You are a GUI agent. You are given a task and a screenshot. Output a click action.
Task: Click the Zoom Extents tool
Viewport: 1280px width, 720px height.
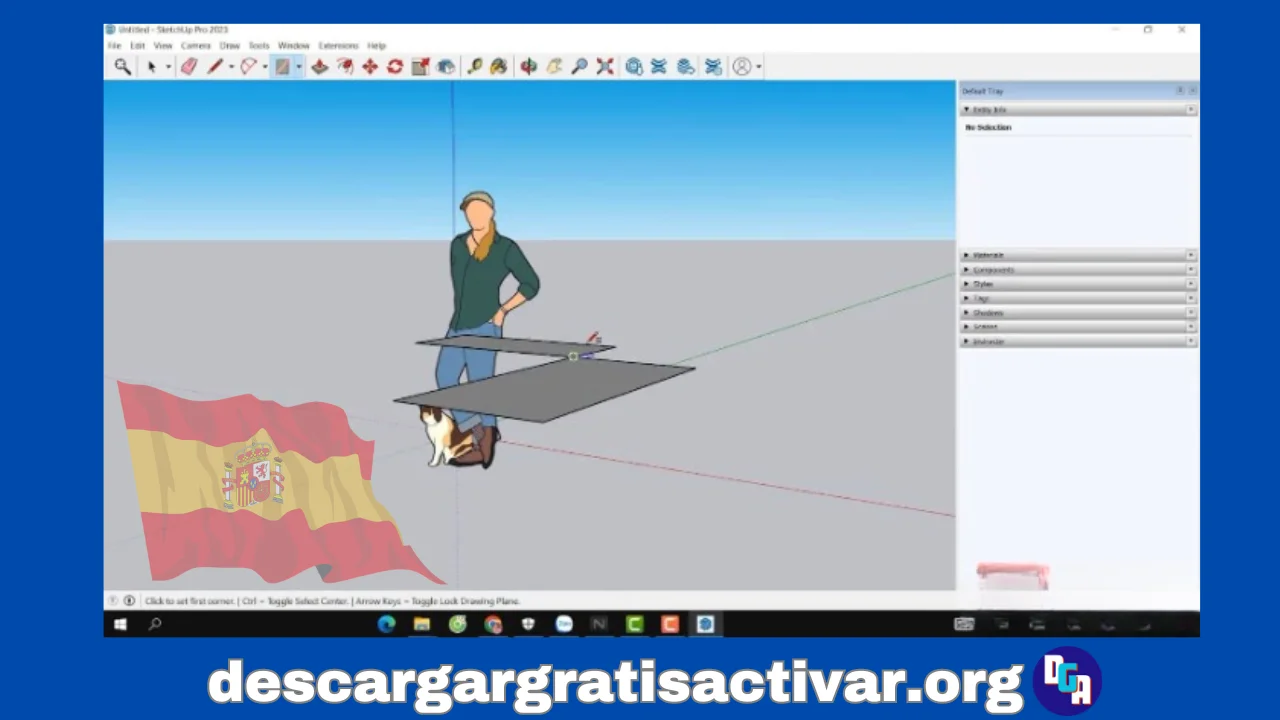click(605, 67)
